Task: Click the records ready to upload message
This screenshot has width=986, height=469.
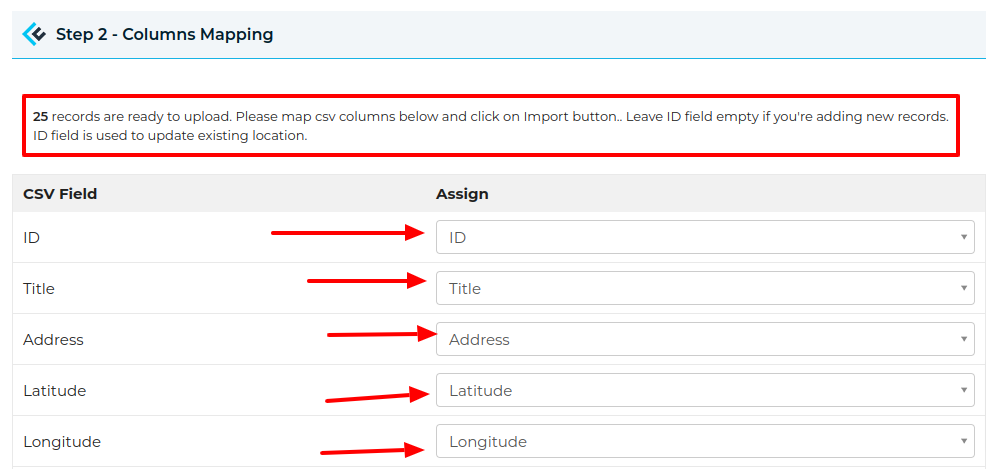Action: pos(490,126)
